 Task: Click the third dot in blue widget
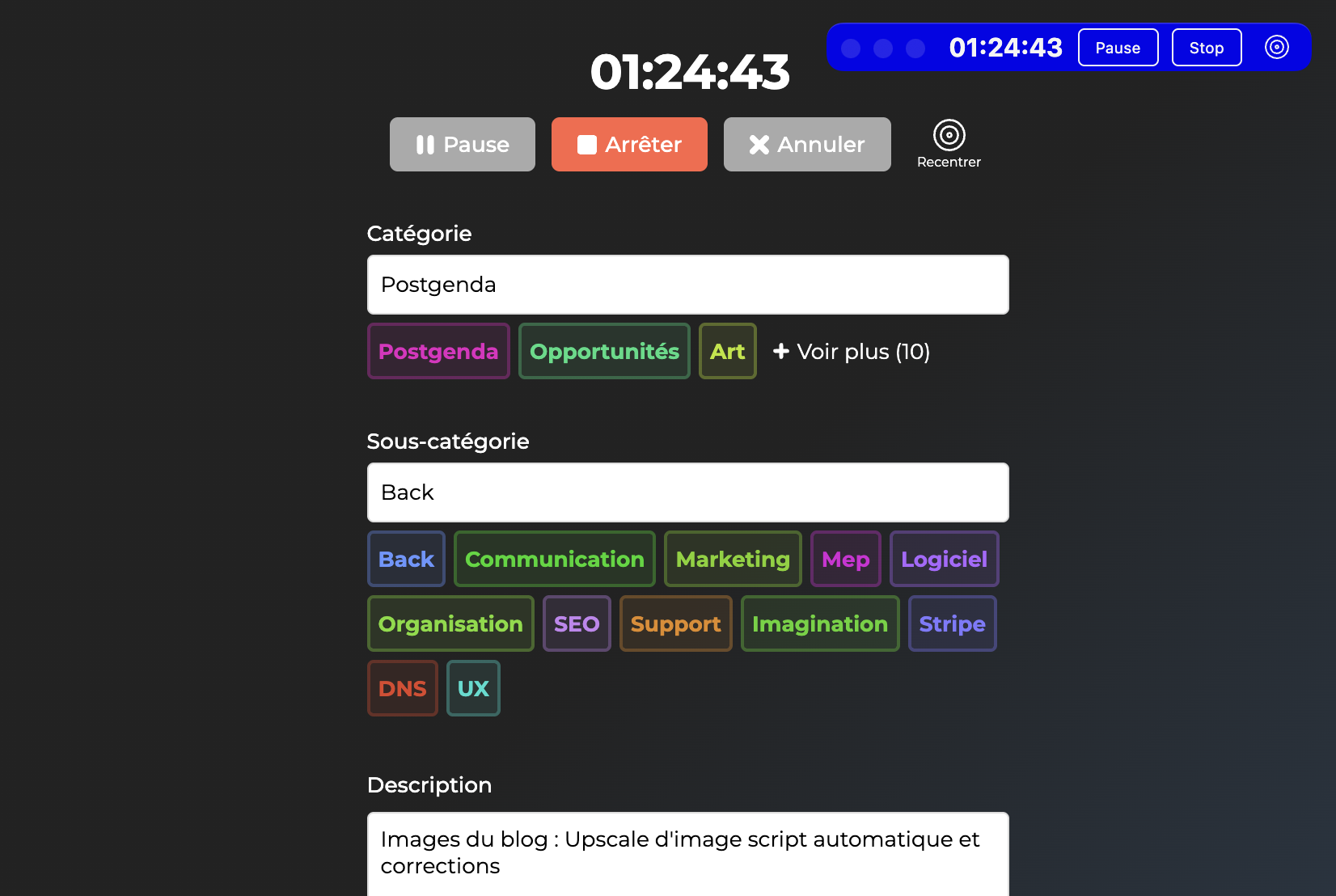[915, 49]
